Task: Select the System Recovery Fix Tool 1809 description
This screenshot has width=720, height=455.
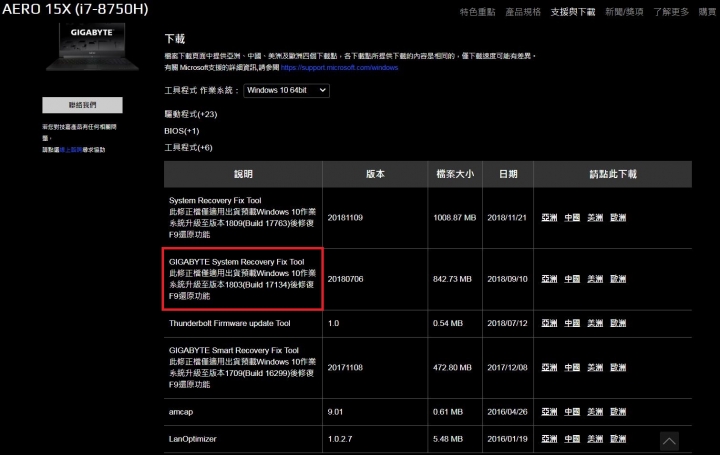Action: pos(242,218)
